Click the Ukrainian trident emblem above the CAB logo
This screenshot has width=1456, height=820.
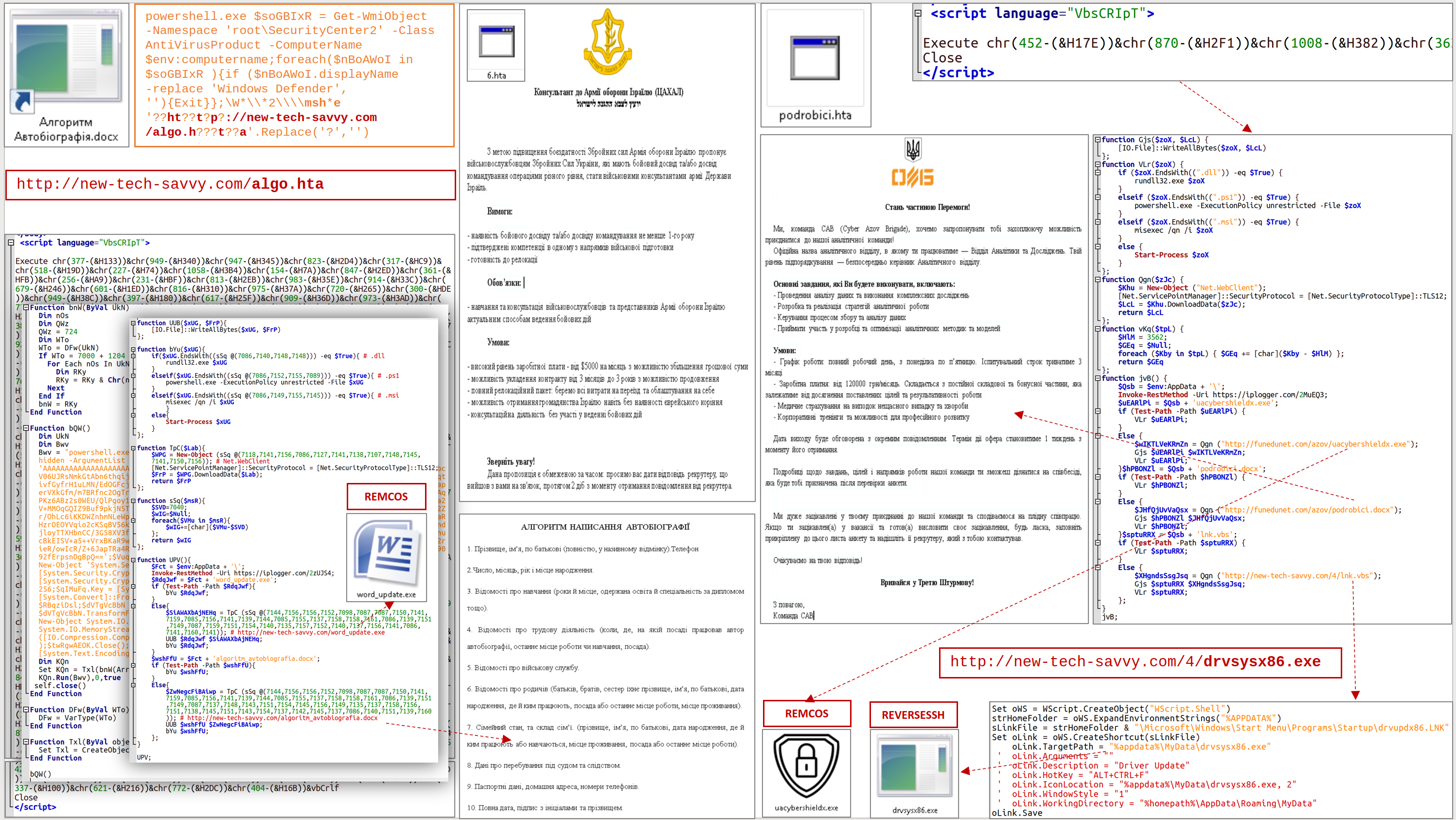(913, 149)
